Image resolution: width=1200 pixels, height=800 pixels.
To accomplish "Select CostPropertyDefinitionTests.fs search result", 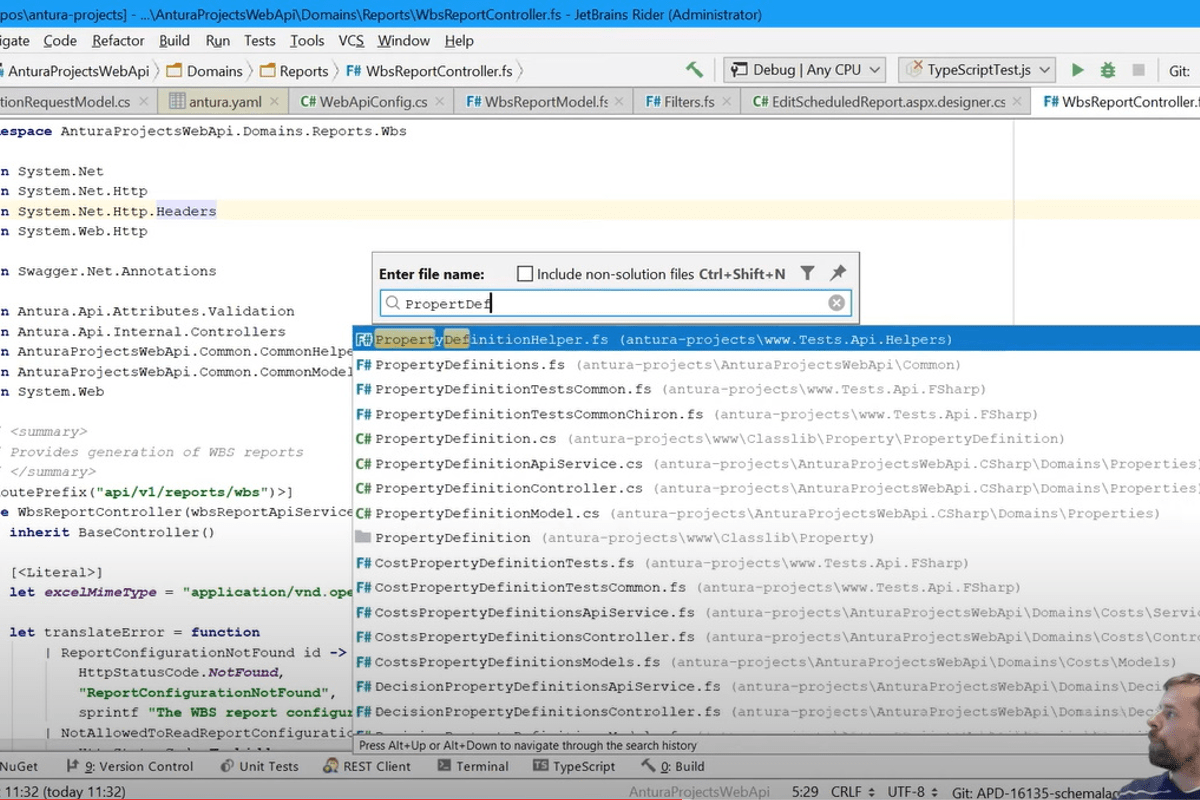I will tap(776, 563).
